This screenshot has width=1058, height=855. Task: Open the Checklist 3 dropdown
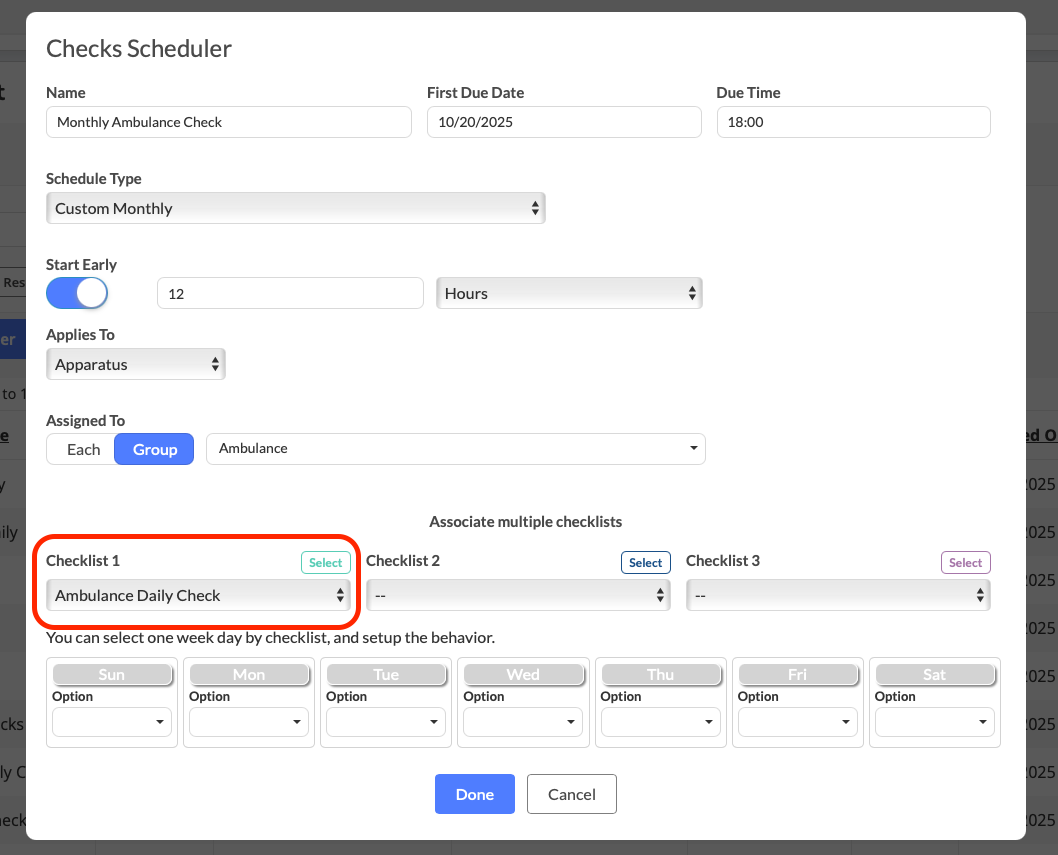838,595
